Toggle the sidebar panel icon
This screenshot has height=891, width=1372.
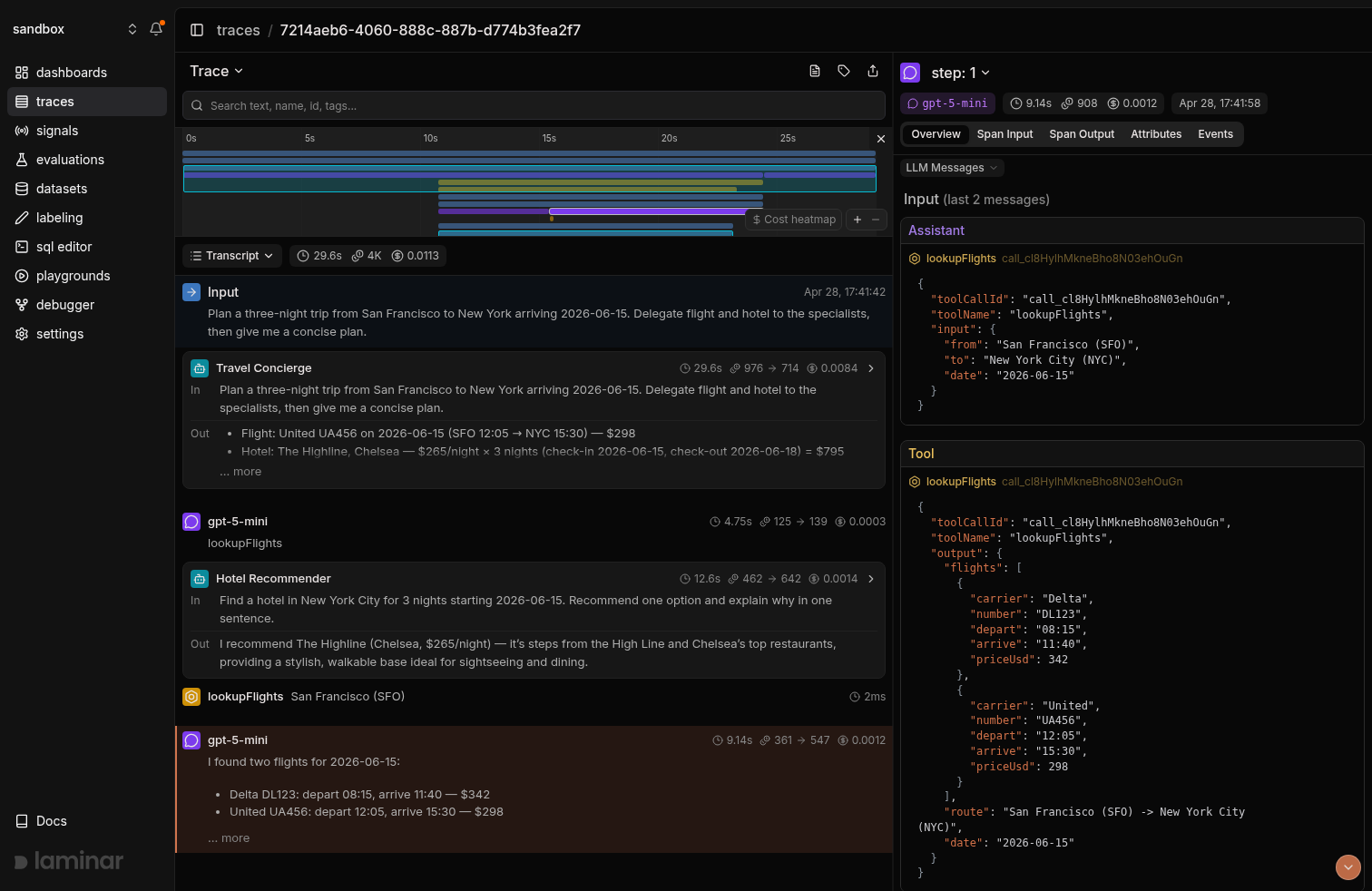tap(197, 30)
